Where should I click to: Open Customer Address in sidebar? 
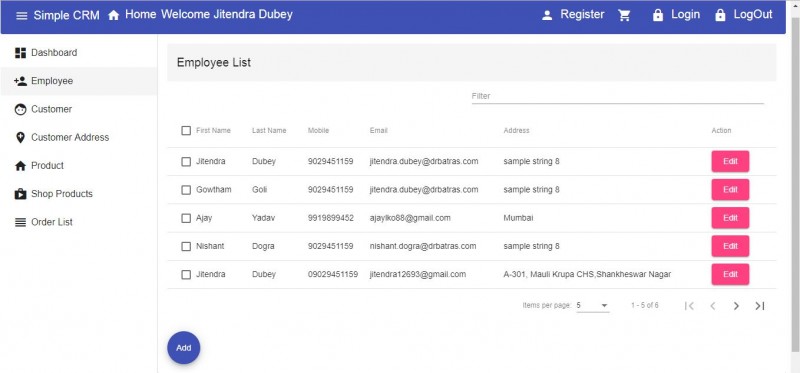pos(79,138)
